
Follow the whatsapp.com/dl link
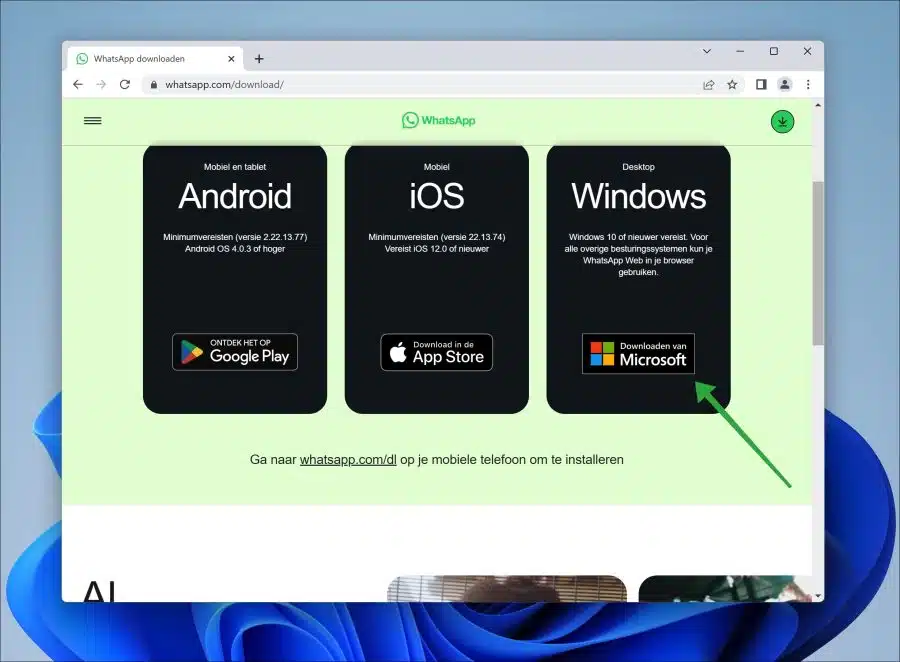348,459
